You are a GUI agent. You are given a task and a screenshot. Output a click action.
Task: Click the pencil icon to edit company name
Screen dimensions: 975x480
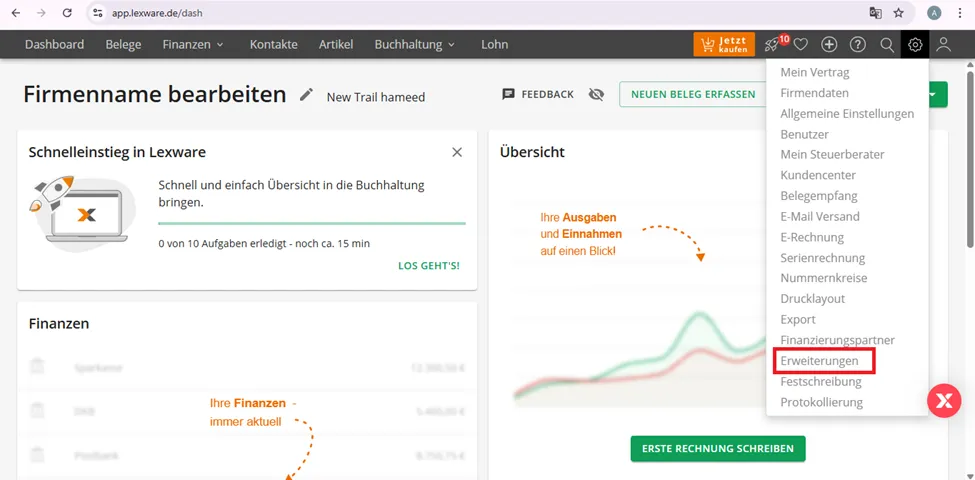coord(306,95)
